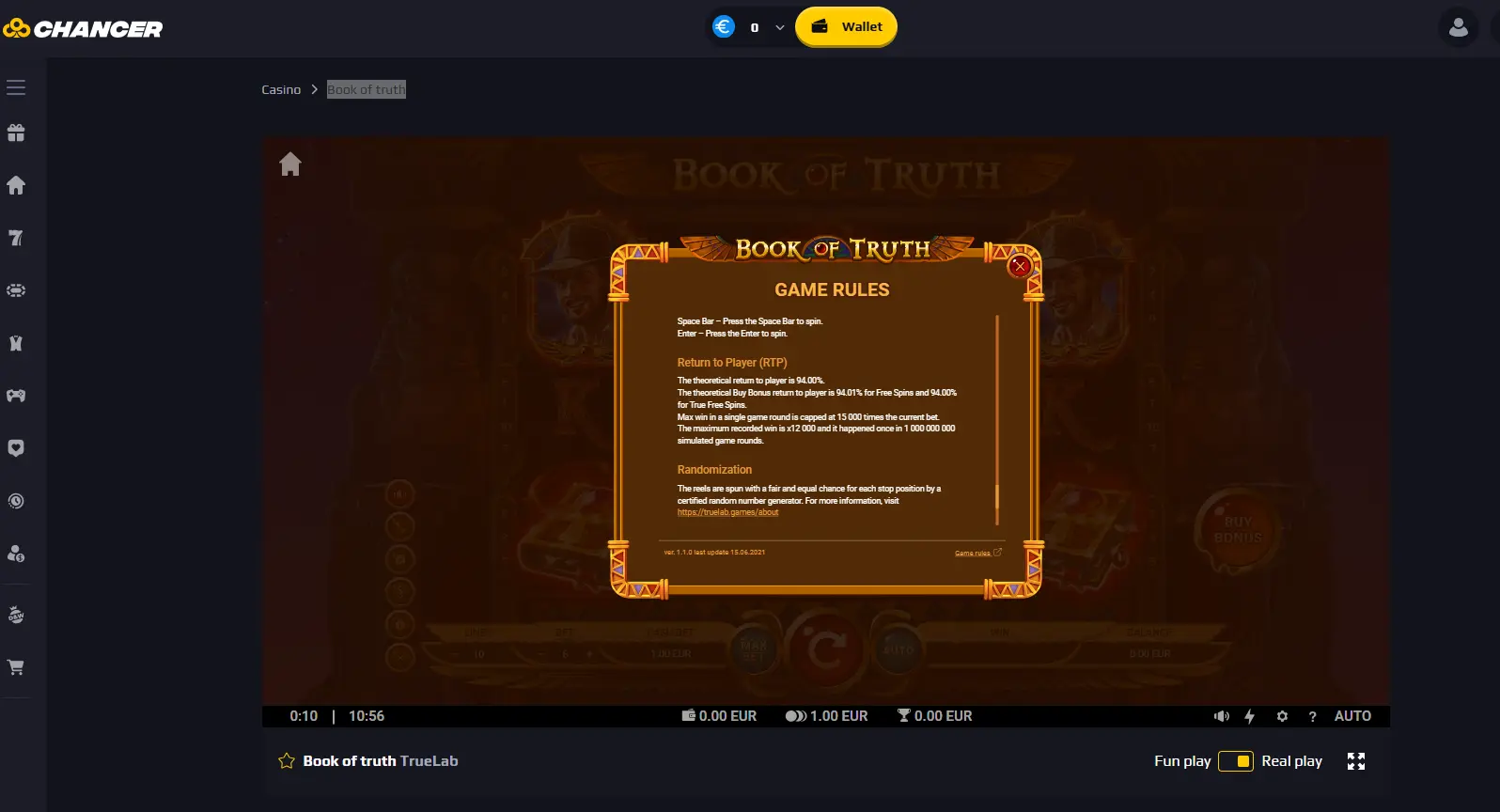Open the truelab.games/about link
1500x812 pixels.
click(727, 512)
